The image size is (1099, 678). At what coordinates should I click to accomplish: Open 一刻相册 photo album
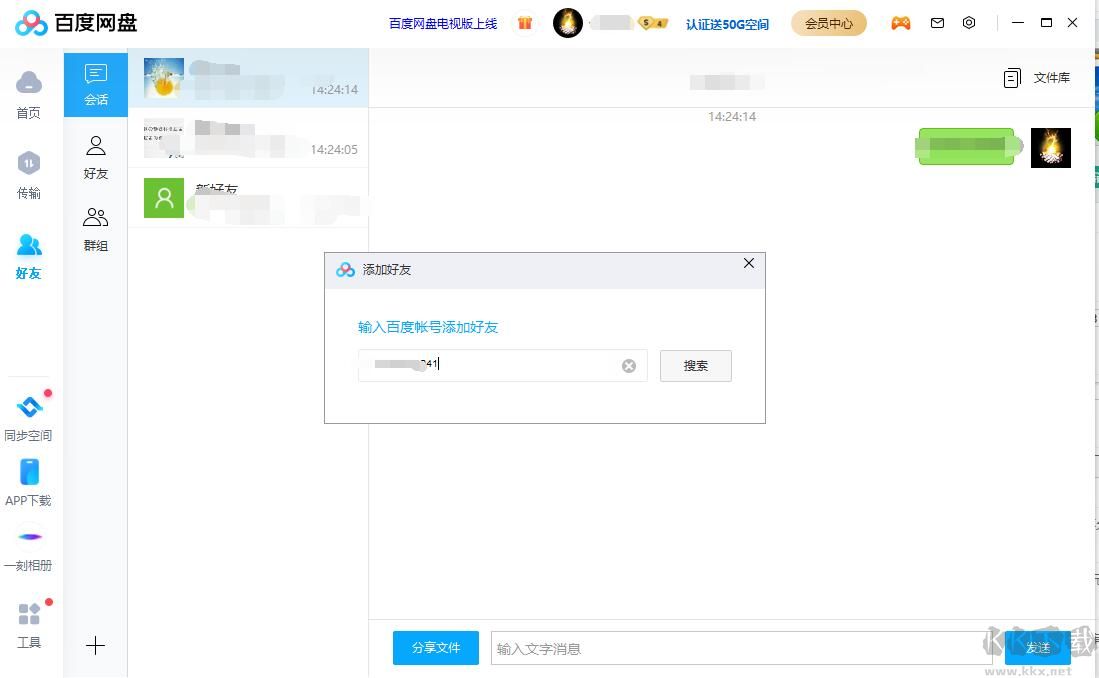tap(28, 548)
